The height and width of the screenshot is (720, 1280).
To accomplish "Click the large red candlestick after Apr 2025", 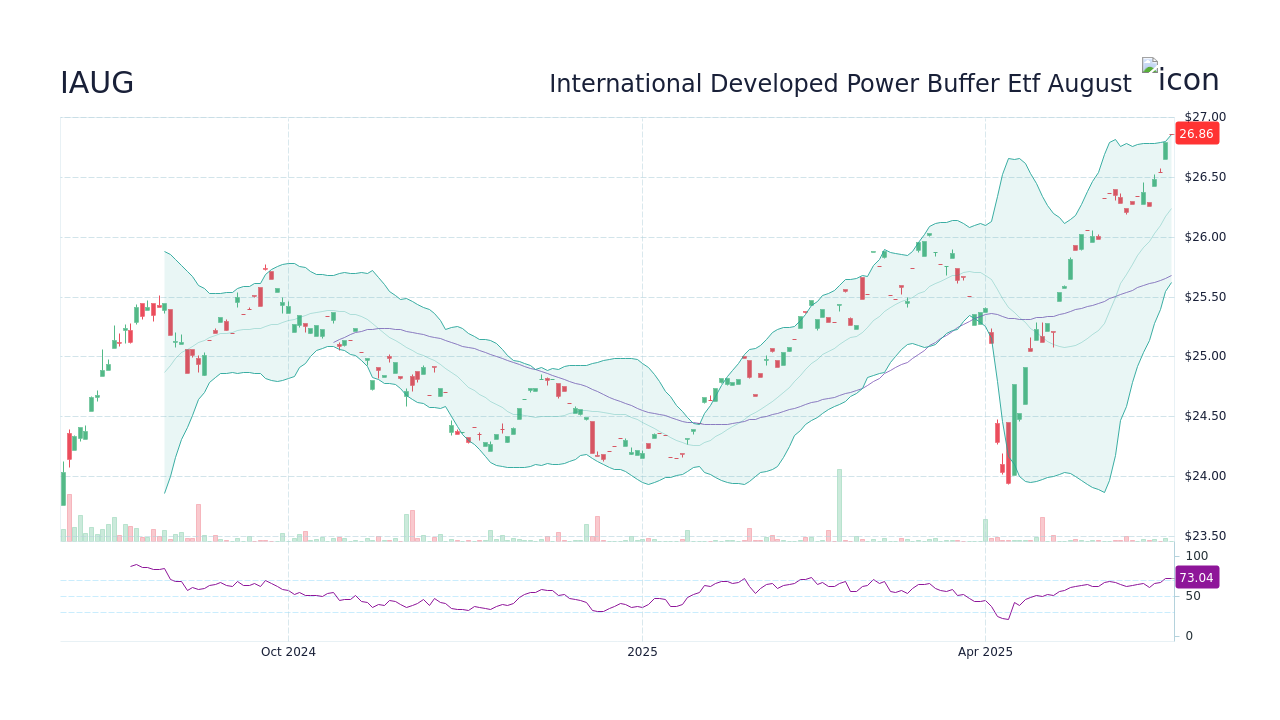I will click(1008, 453).
